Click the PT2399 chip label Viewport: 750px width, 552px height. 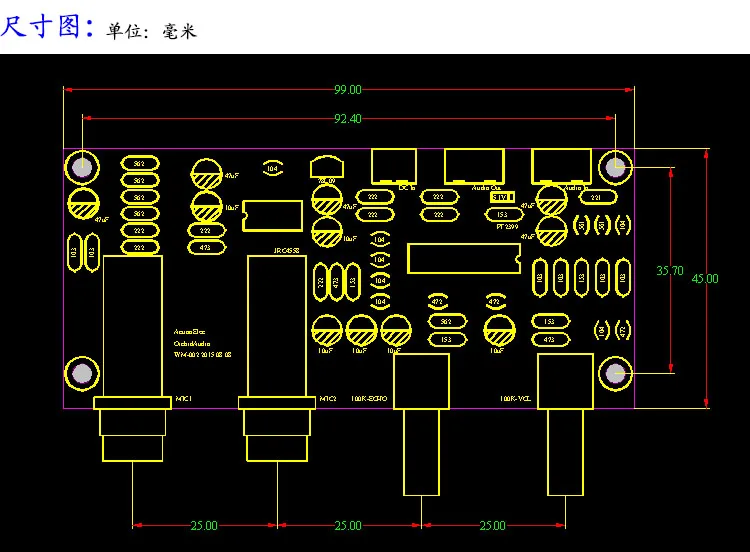coord(507,226)
